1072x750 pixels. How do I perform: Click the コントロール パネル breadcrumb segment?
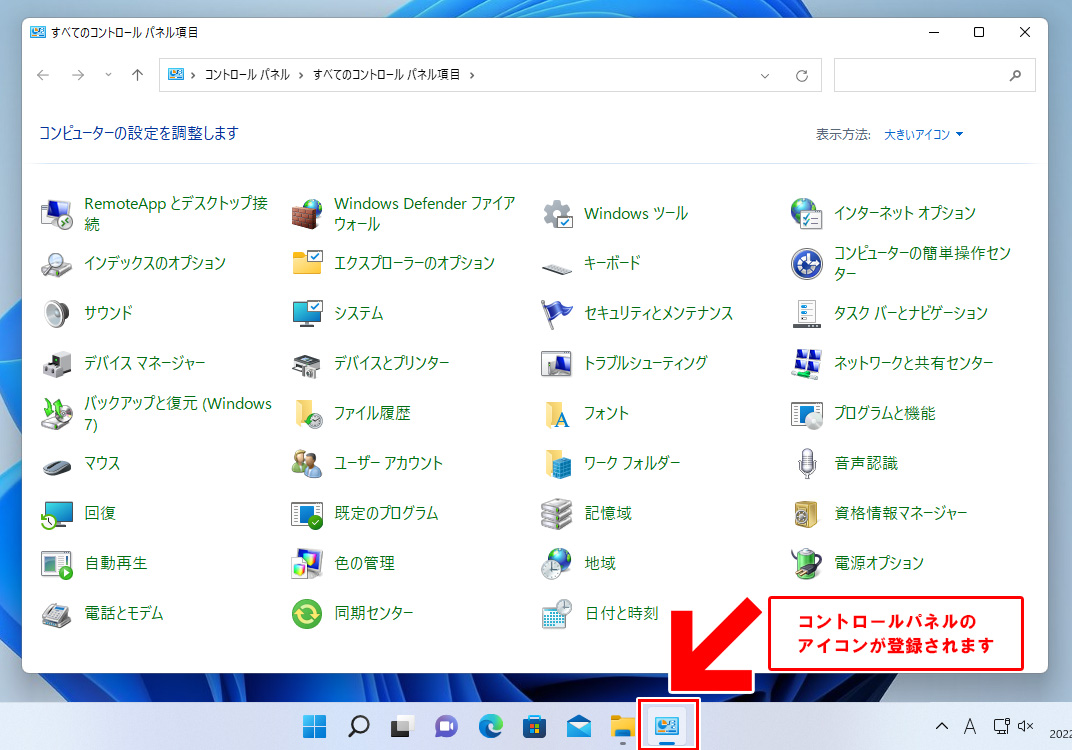coord(247,75)
